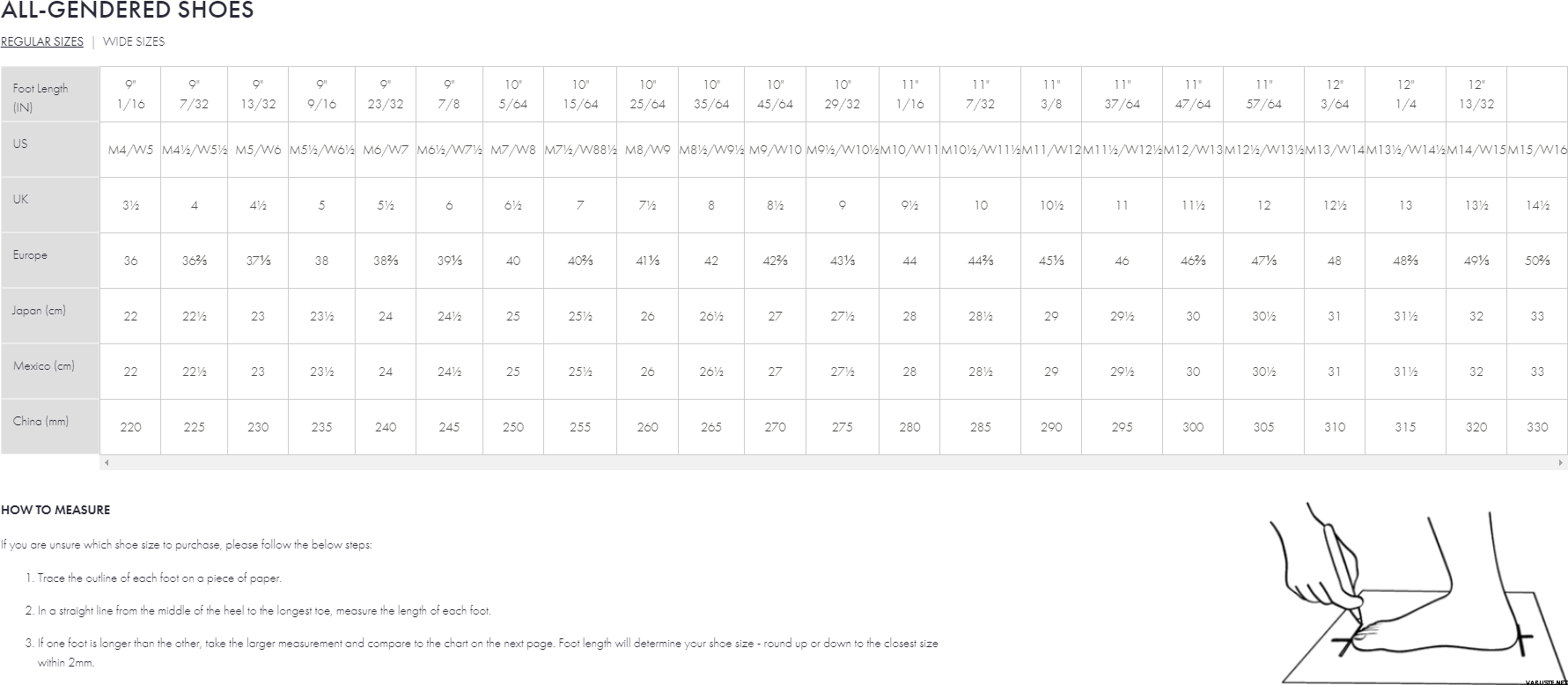Click the right scroll arrow under the table

coord(1561,462)
